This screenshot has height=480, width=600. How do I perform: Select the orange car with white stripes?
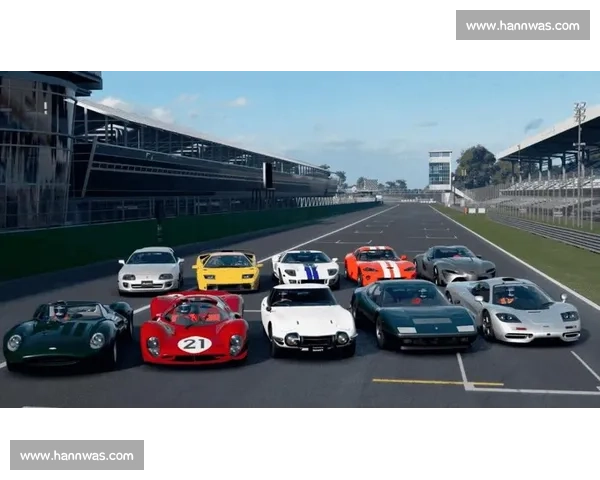coord(379,264)
